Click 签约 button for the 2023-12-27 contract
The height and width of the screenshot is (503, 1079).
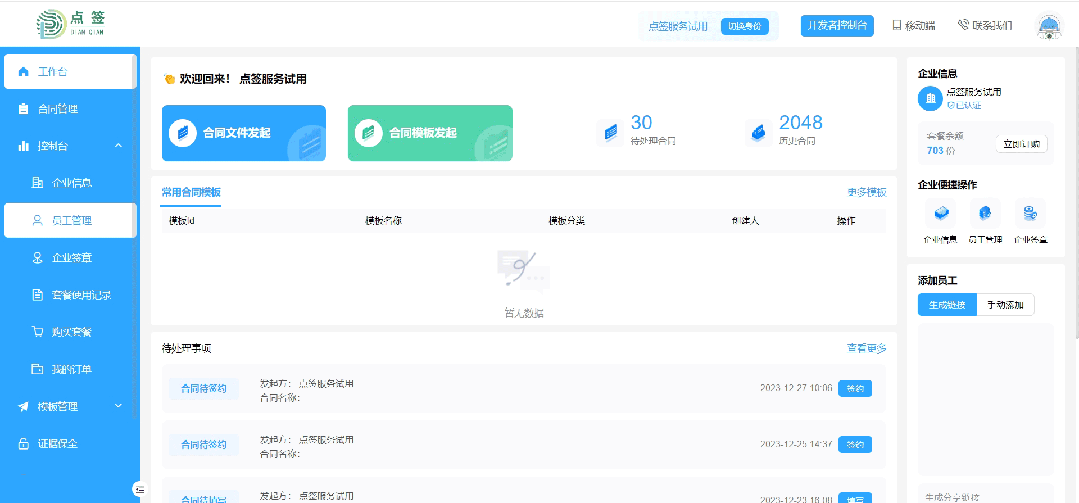[x=854, y=388]
